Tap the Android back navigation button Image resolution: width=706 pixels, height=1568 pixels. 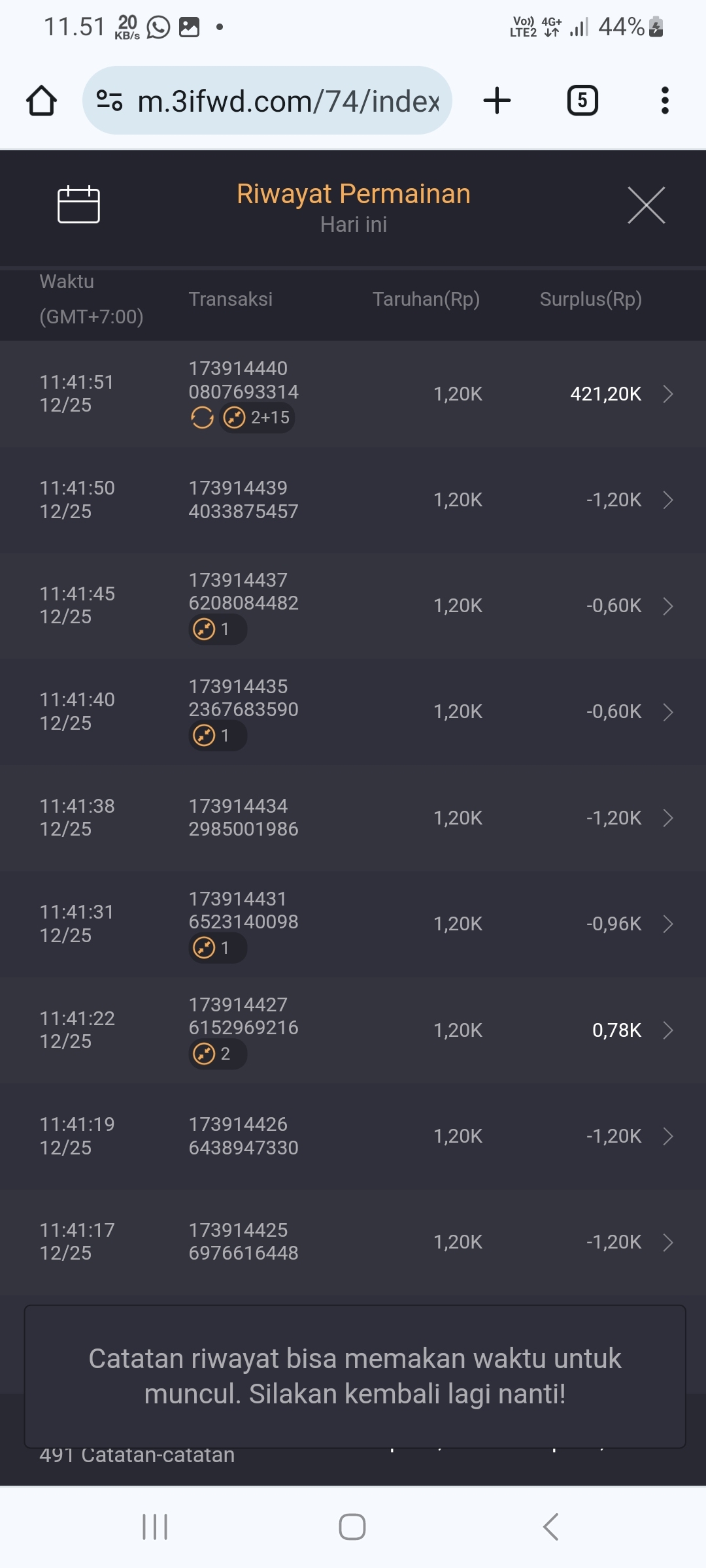click(550, 1527)
